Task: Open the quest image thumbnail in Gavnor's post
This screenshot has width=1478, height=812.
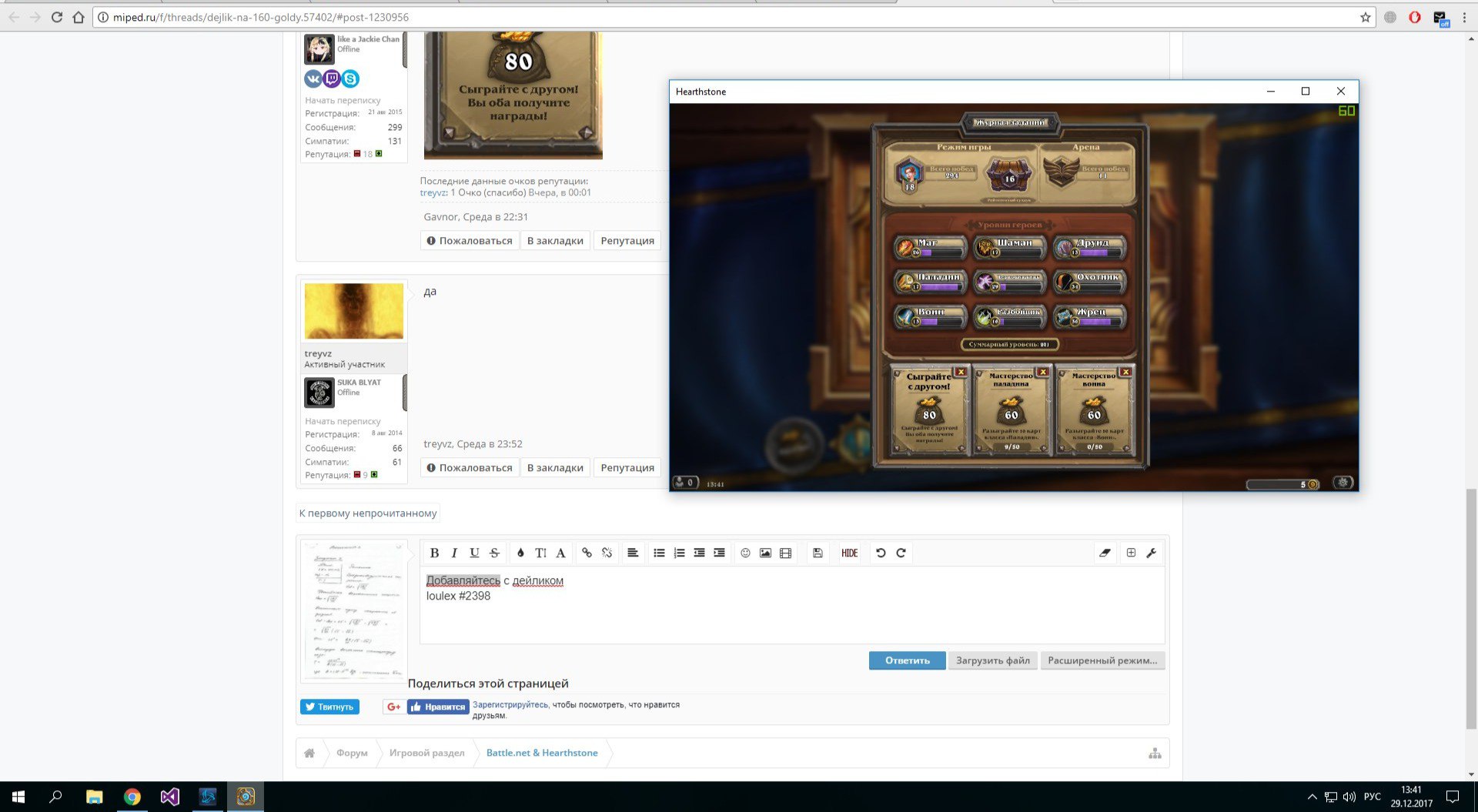Action: [513, 95]
